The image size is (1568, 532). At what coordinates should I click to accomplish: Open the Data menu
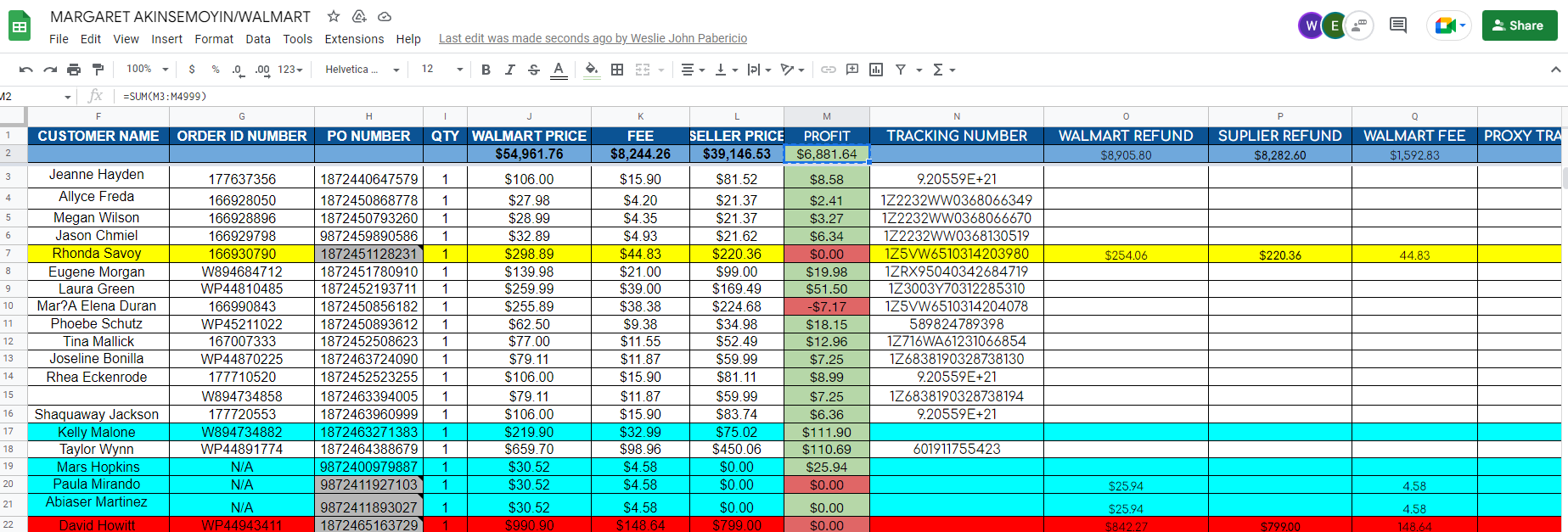click(x=258, y=39)
